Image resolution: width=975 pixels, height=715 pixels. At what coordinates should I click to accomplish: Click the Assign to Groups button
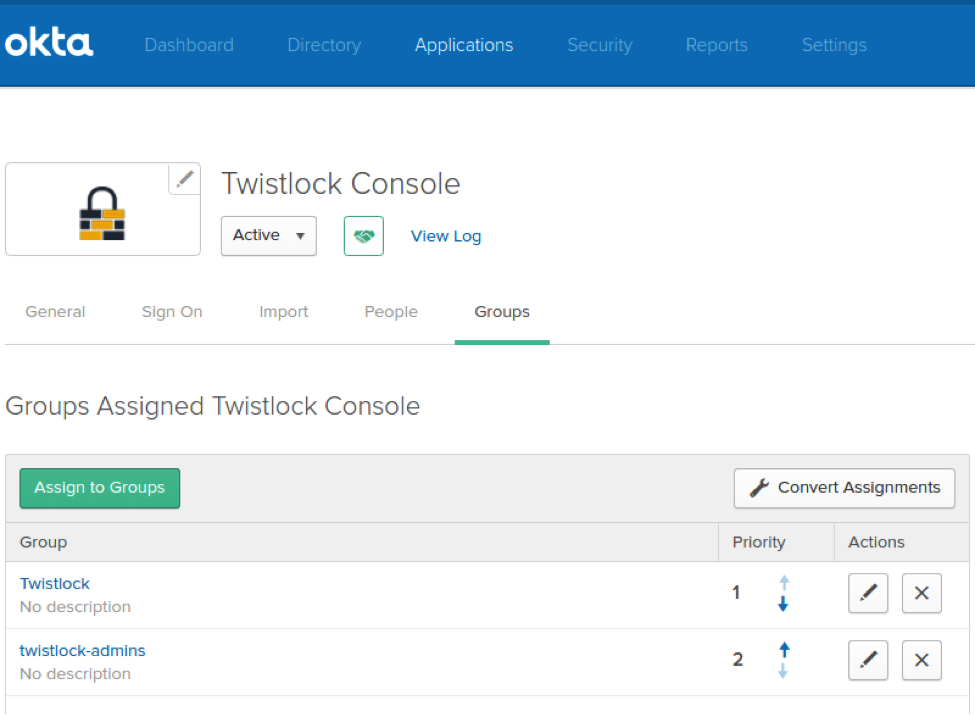click(x=99, y=488)
